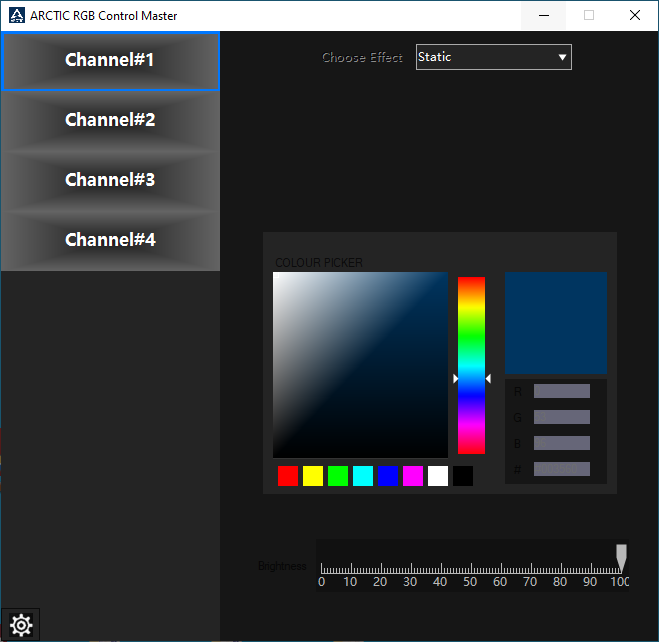This screenshot has height=642, width=659.
Task: Click the Brightness slider thumb at 100
Action: pyautogui.click(x=621, y=558)
